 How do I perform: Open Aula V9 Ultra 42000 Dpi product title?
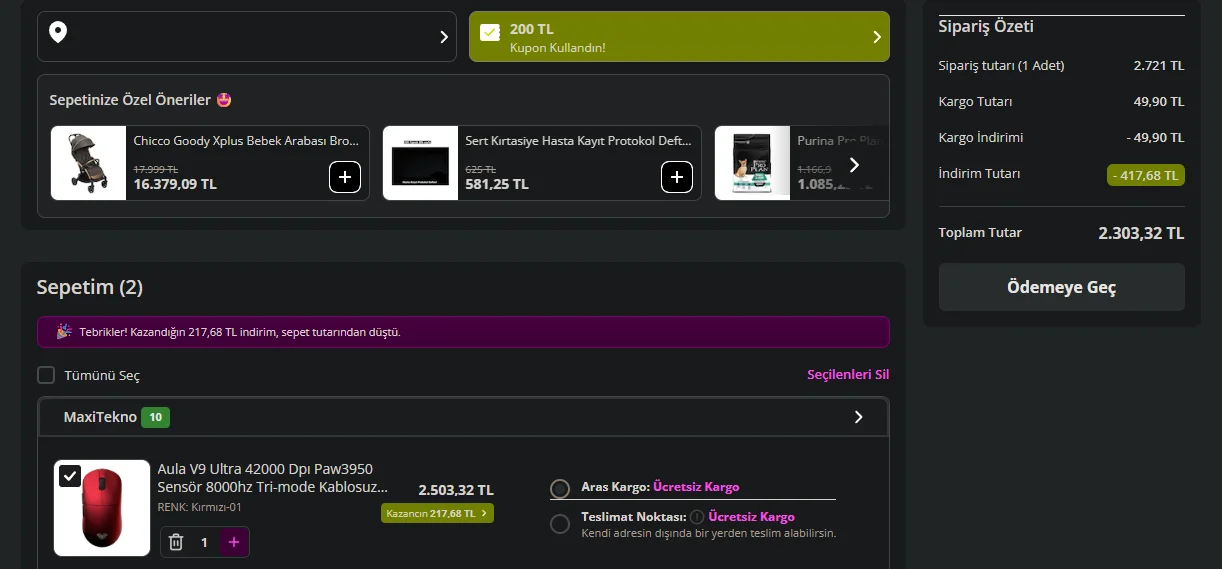(x=272, y=478)
